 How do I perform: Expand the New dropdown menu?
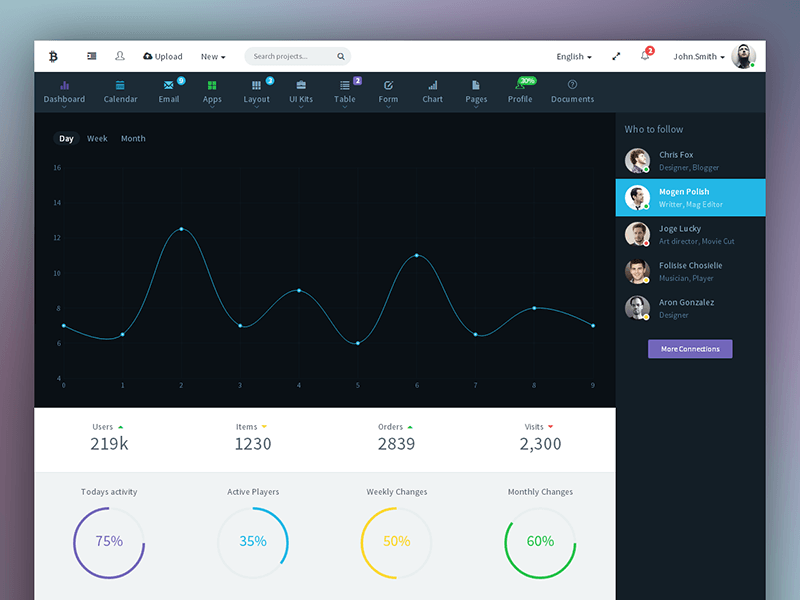coord(213,57)
